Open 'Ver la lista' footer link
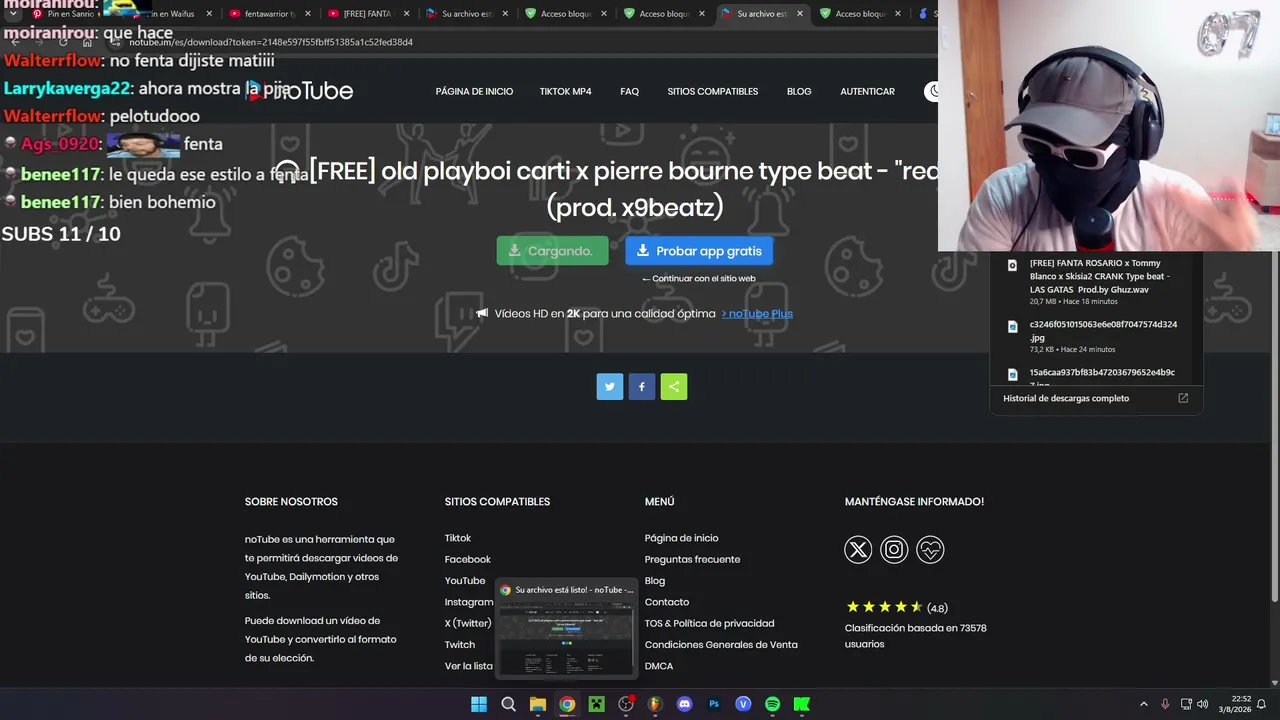 (469, 666)
